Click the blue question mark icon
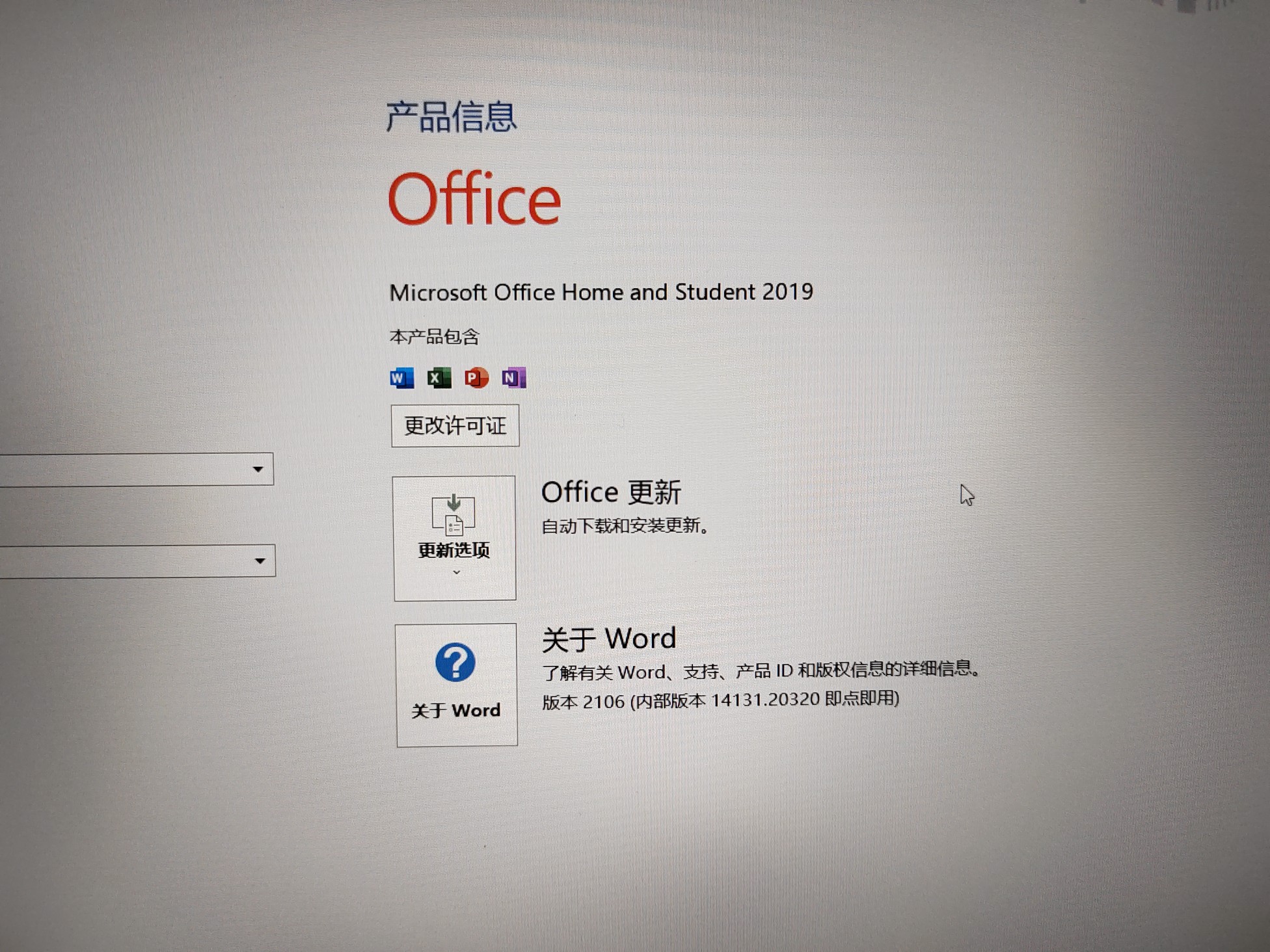This screenshot has height=952, width=1270. pos(455,662)
